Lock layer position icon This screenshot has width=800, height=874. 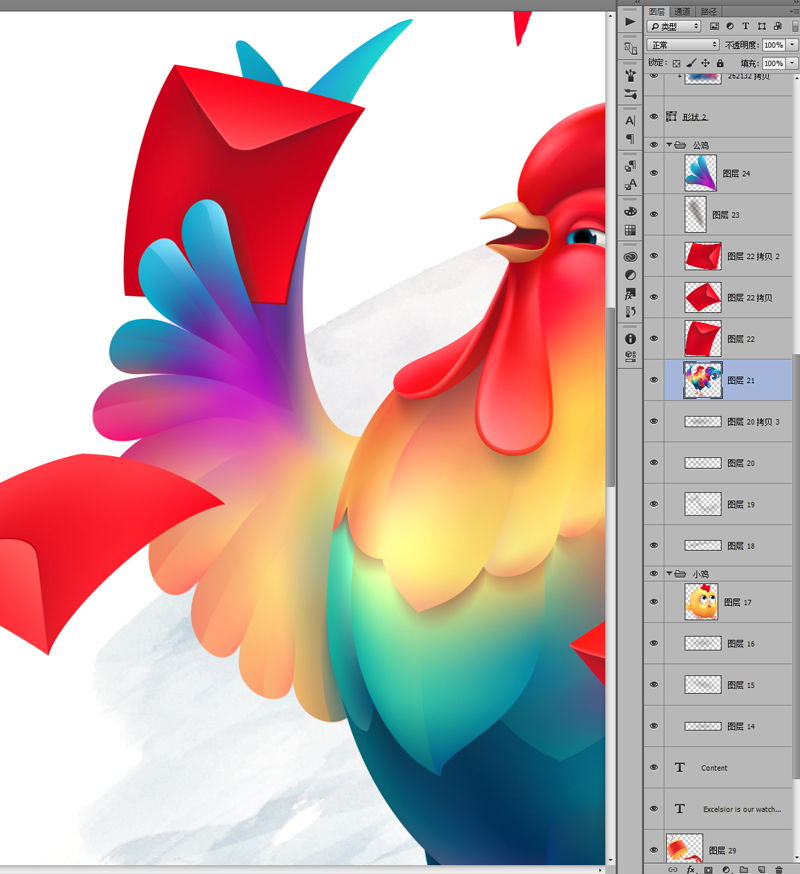(705, 63)
